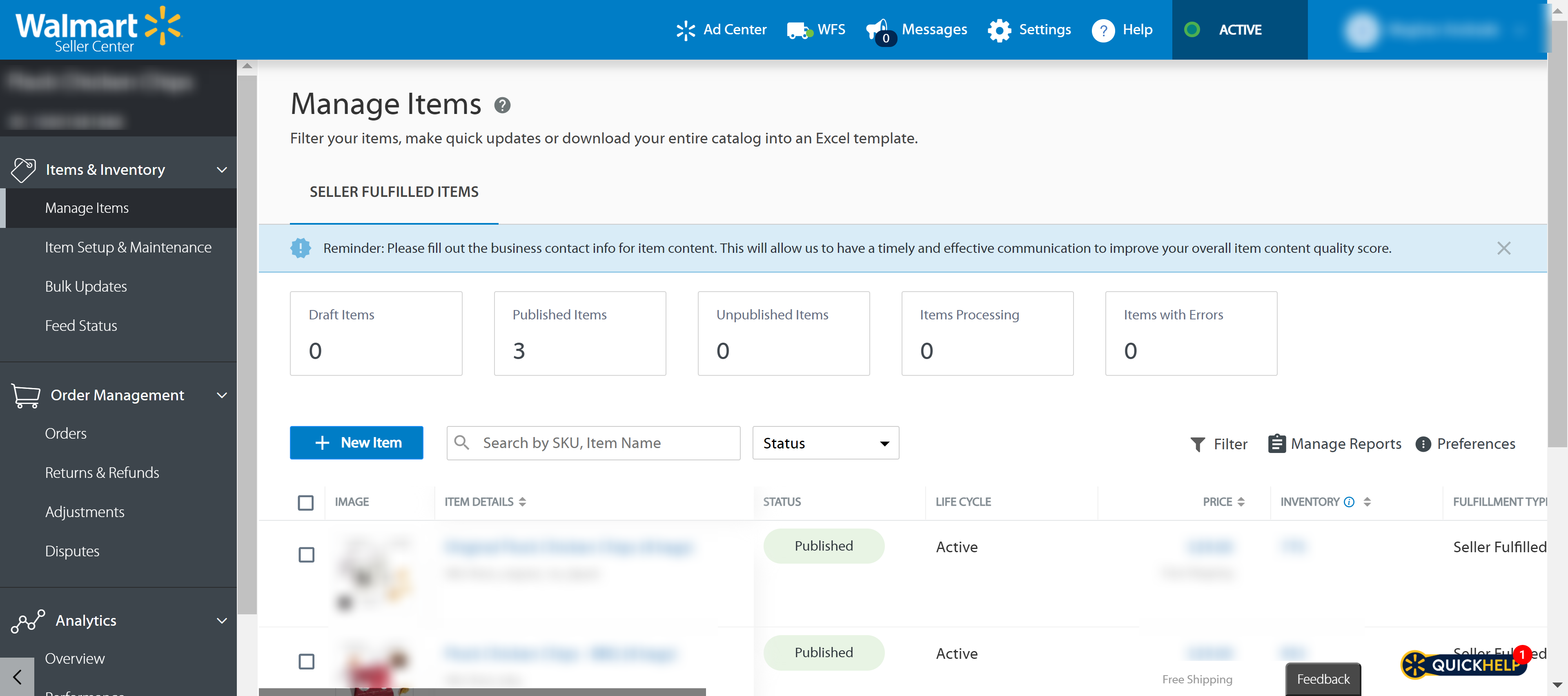1568x696 pixels.
Task: Open Manage Reports
Action: [x=1335, y=444]
